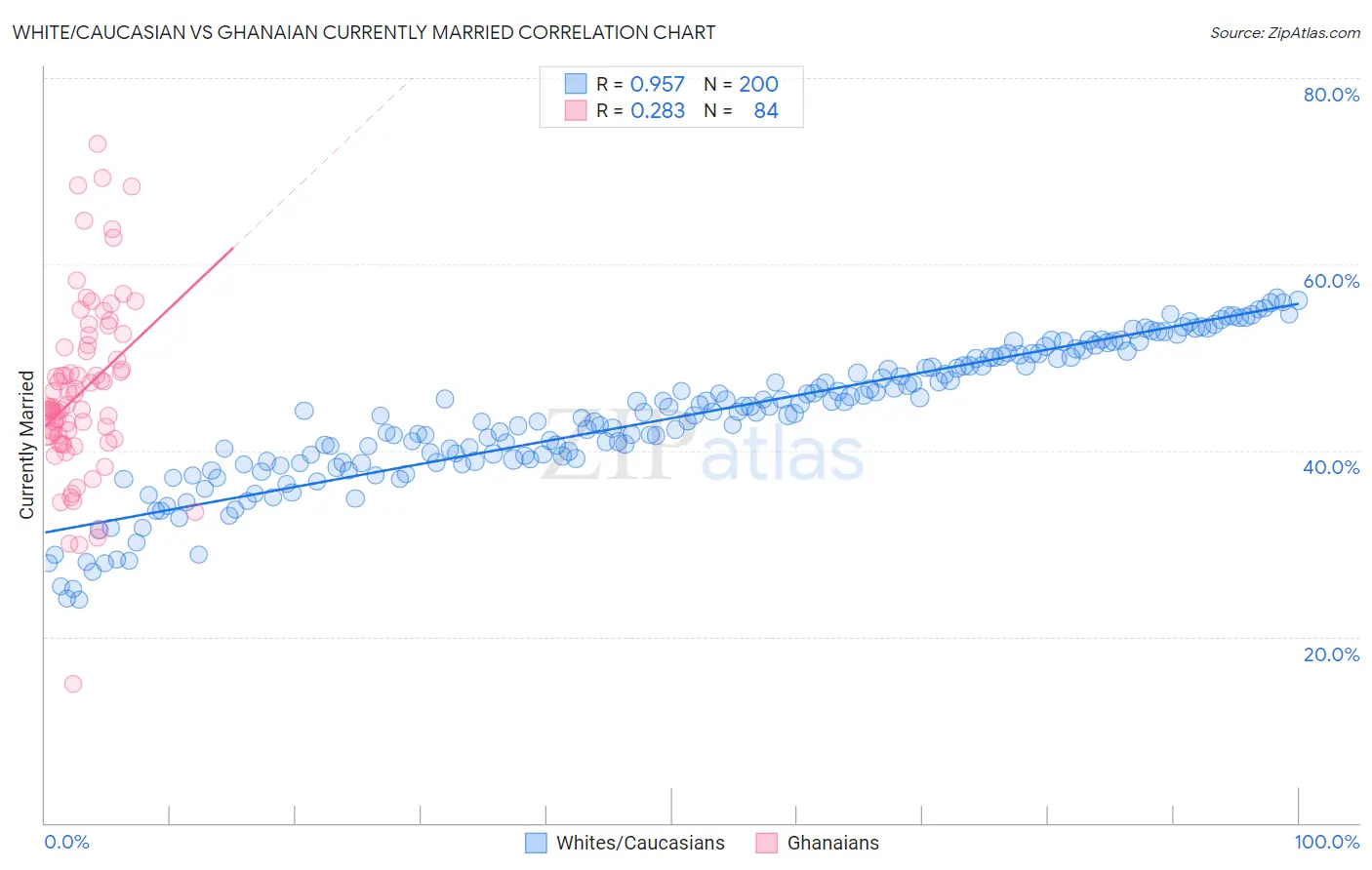The image size is (1372, 870).
Task: Click the 20.0% y-axis label
Action: [1331, 654]
